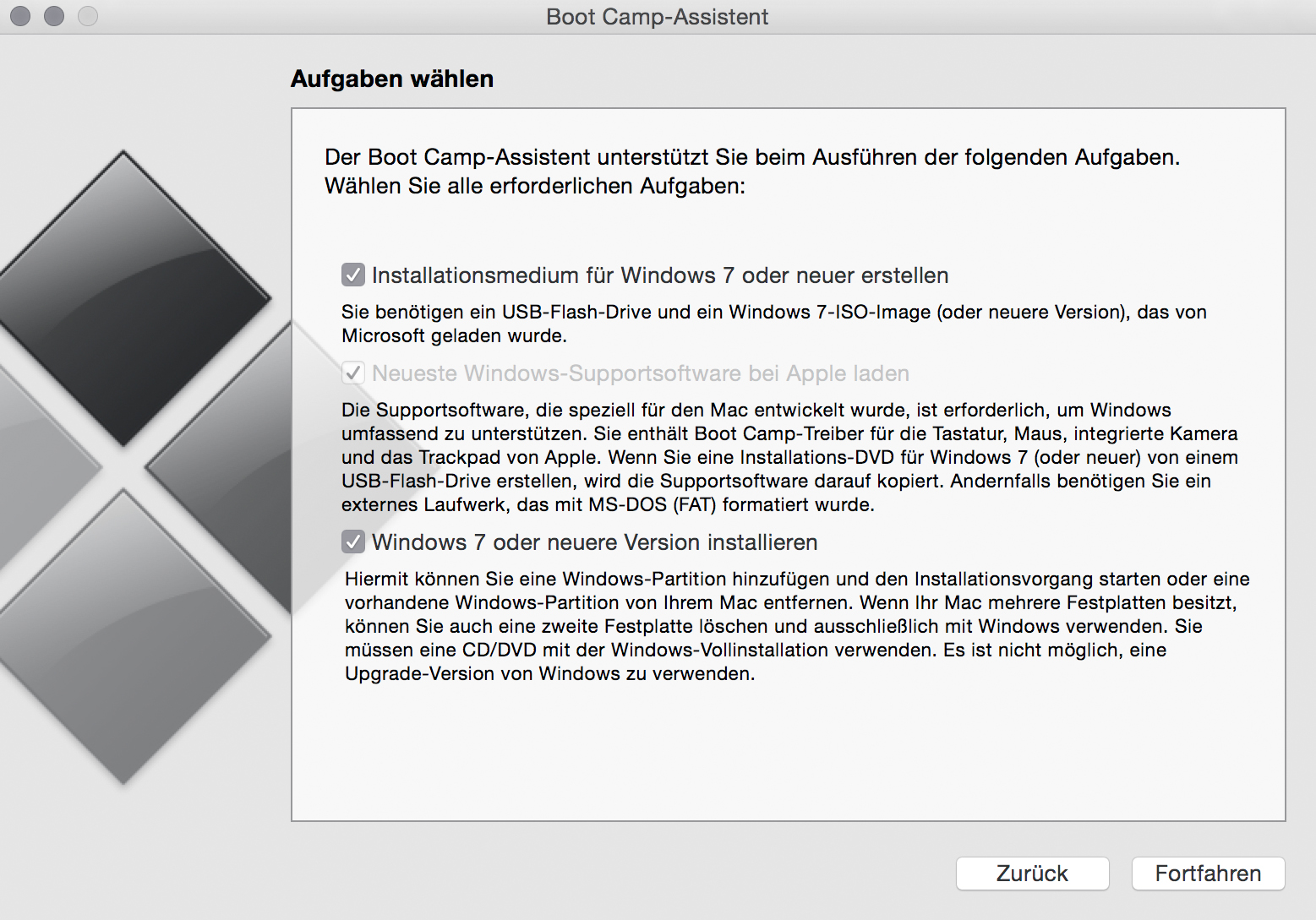This screenshot has width=1316, height=920.
Task: Click the label 'Installationsmedium für Windows 7 oder neuer erstellen'
Action: coord(660,275)
